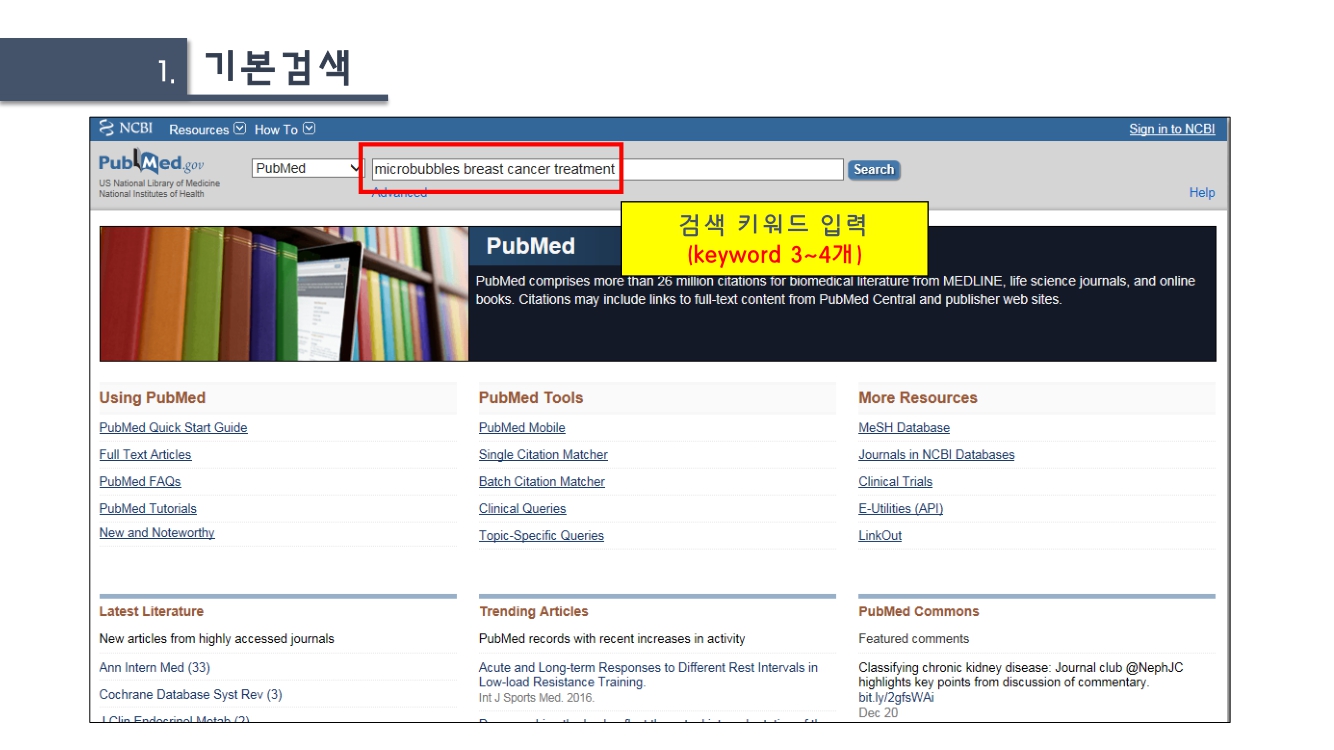Open Ann Intern Med (33) link
Screen dimensions: 1334x750
pyautogui.click(x=155, y=668)
